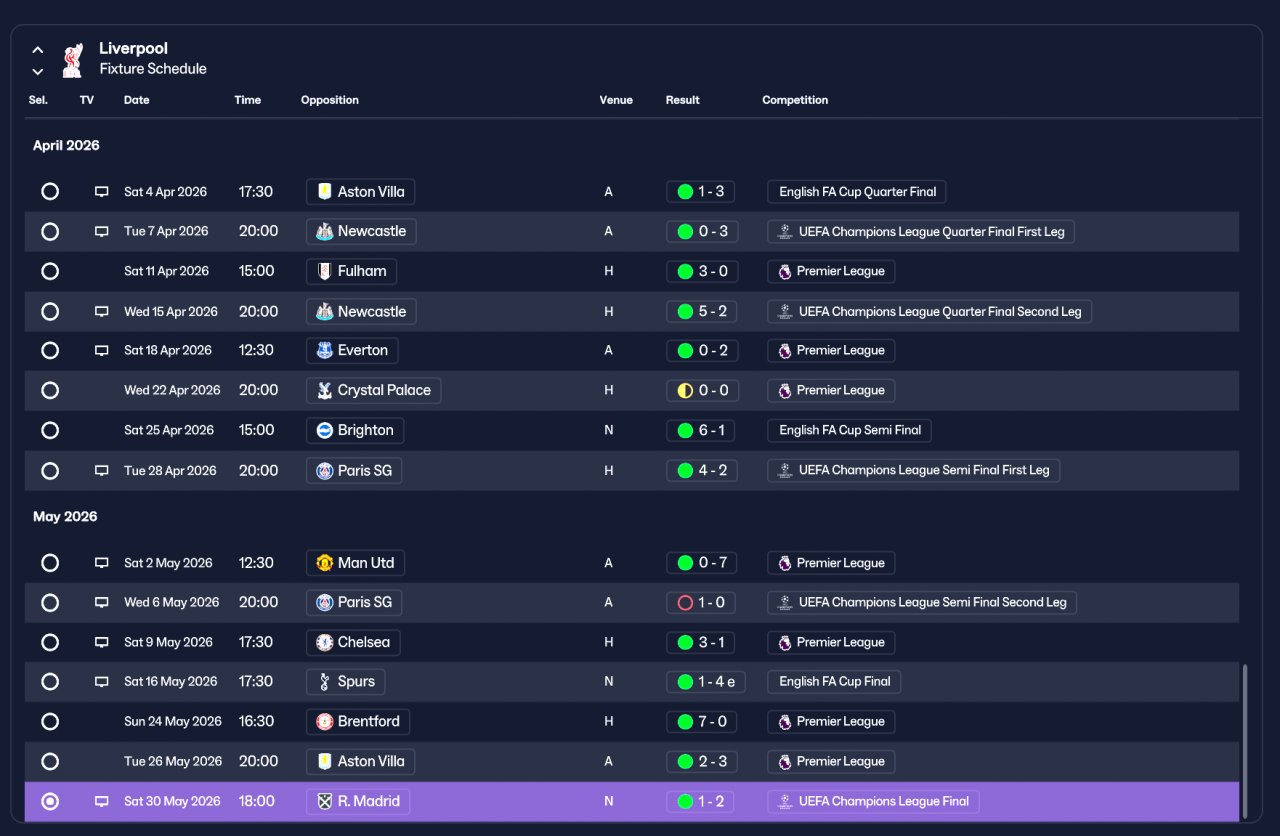Select the radio button for the Crystal Palace match
Screen dimensions: 1280x836
(50, 390)
